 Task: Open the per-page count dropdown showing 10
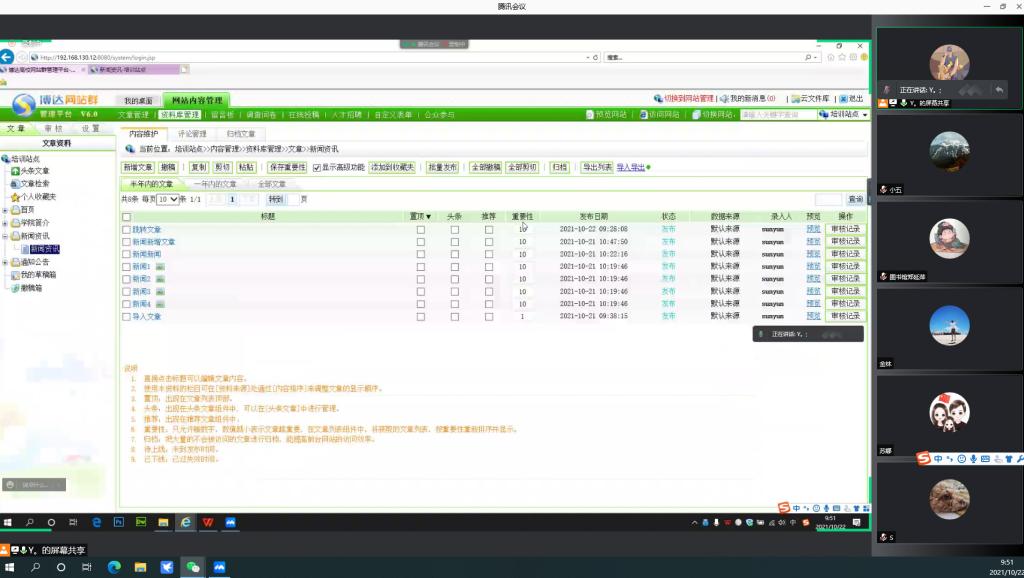[x=168, y=200]
